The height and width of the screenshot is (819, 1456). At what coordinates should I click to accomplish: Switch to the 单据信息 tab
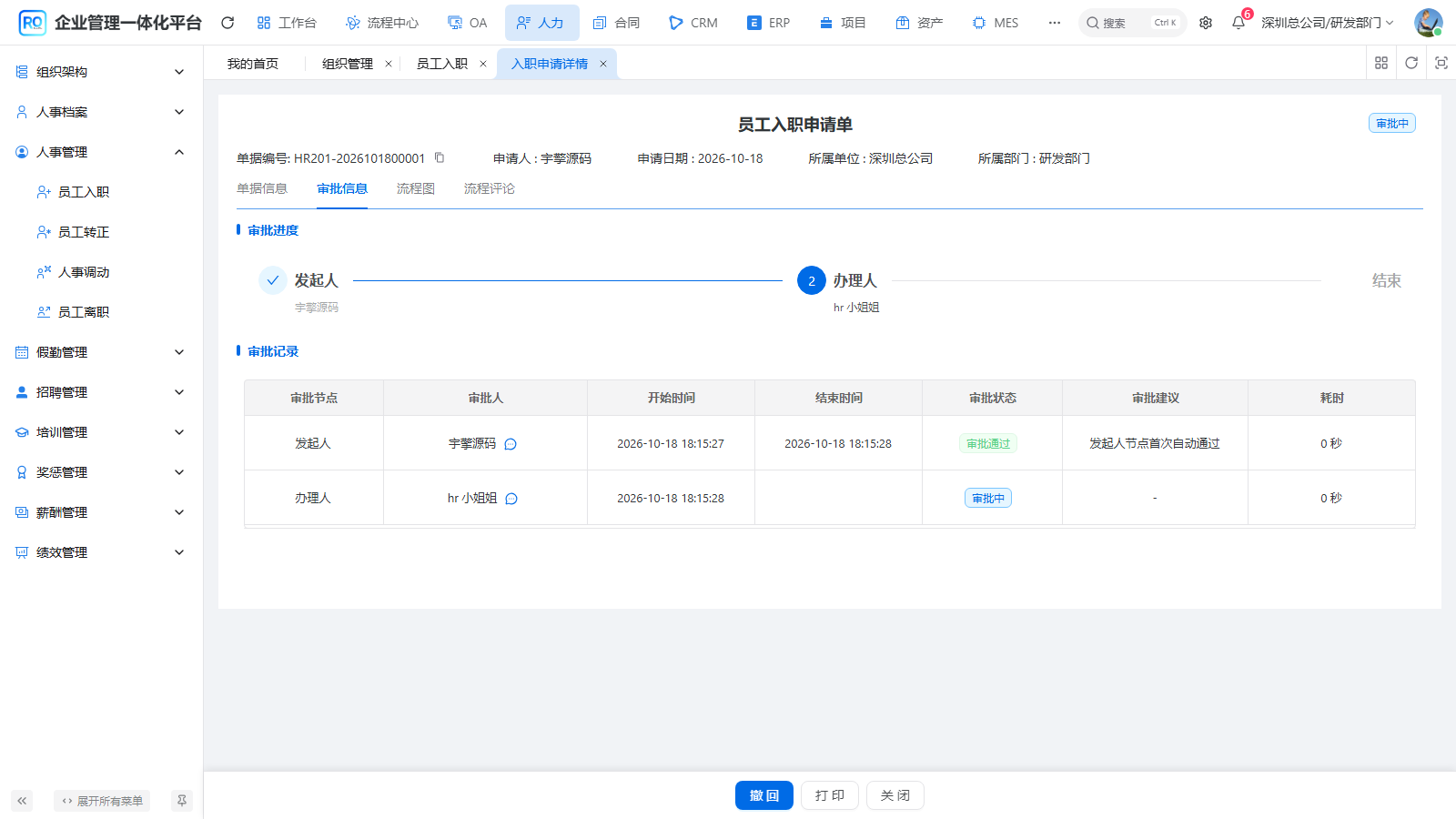click(262, 188)
